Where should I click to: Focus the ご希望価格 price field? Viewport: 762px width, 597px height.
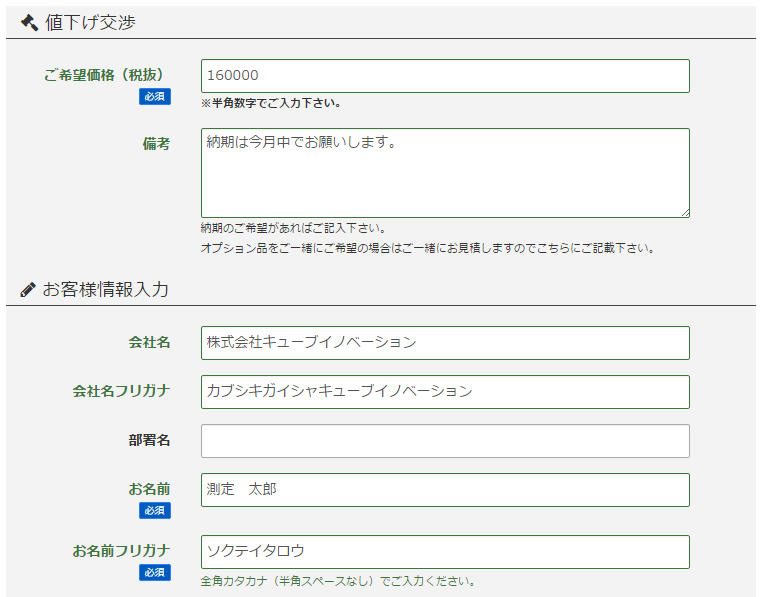coord(445,76)
